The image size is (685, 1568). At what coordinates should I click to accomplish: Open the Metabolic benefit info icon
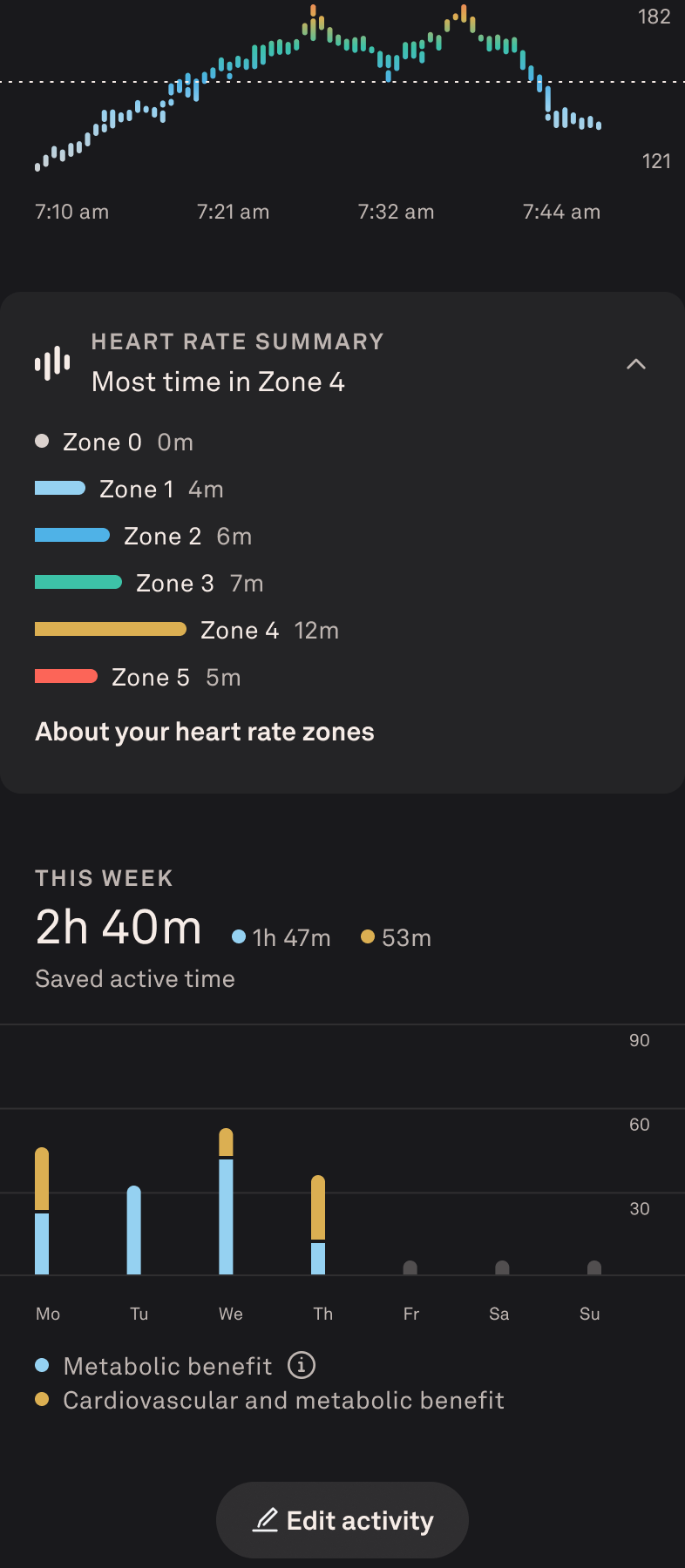coord(302,1365)
